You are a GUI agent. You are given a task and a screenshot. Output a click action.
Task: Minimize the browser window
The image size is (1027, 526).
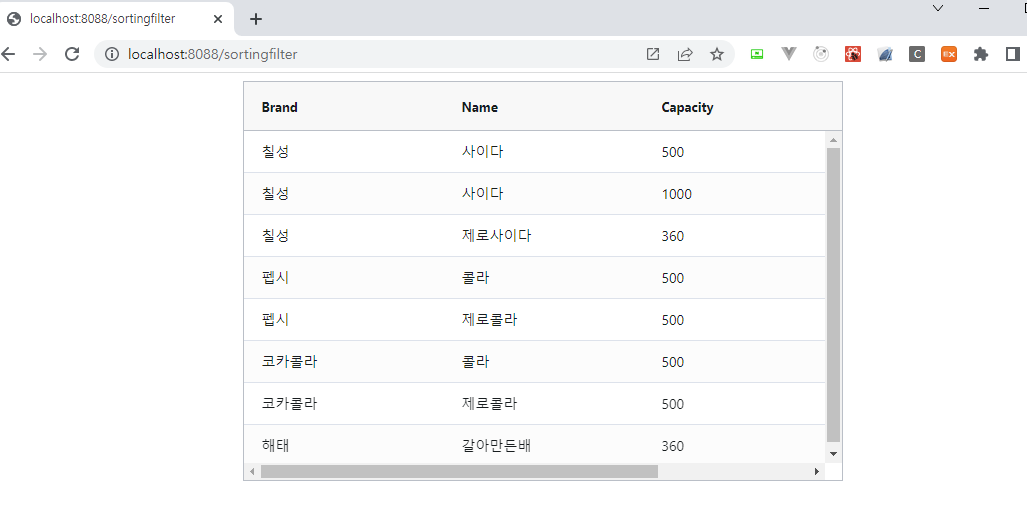(984, 9)
